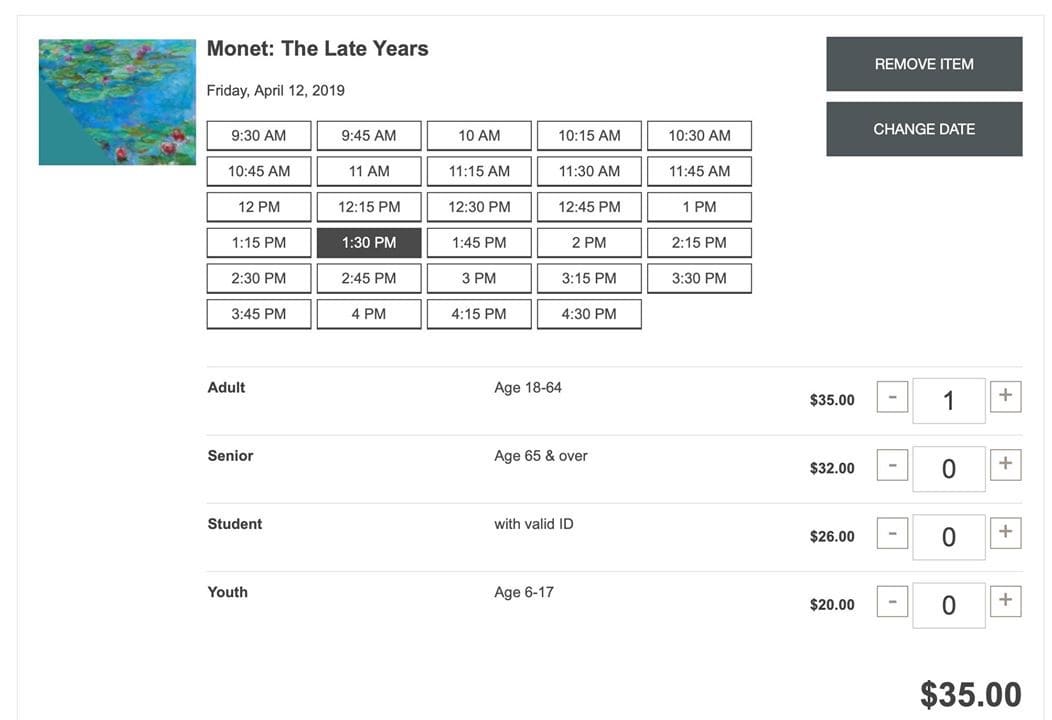Click the REMOVE ITEM button
The image size is (1052, 720).
pos(924,64)
